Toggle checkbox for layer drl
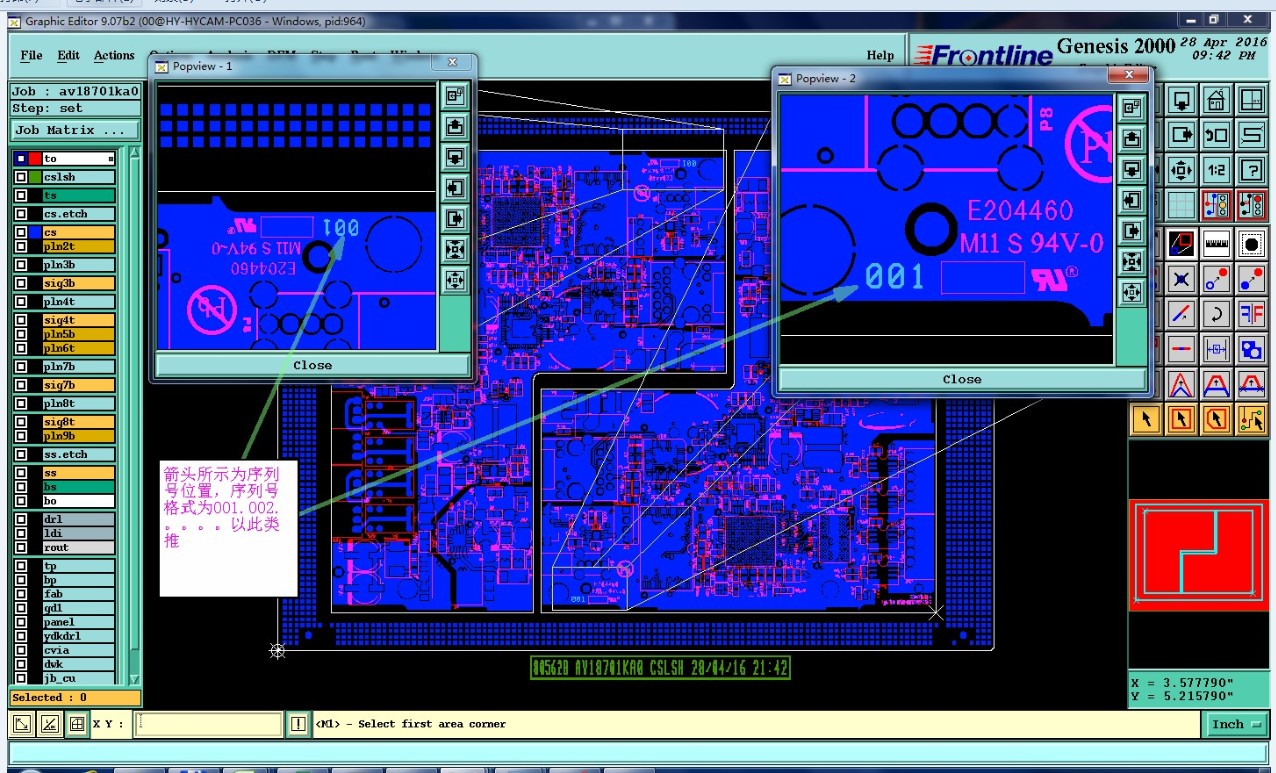1276x773 pixels. (x=21, y=520)
